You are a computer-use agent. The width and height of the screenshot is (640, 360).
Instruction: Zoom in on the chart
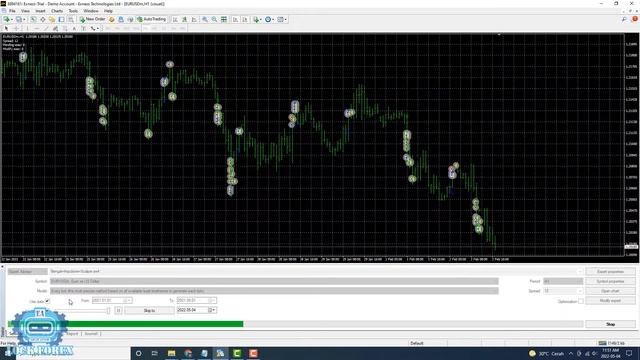point(205,19)
